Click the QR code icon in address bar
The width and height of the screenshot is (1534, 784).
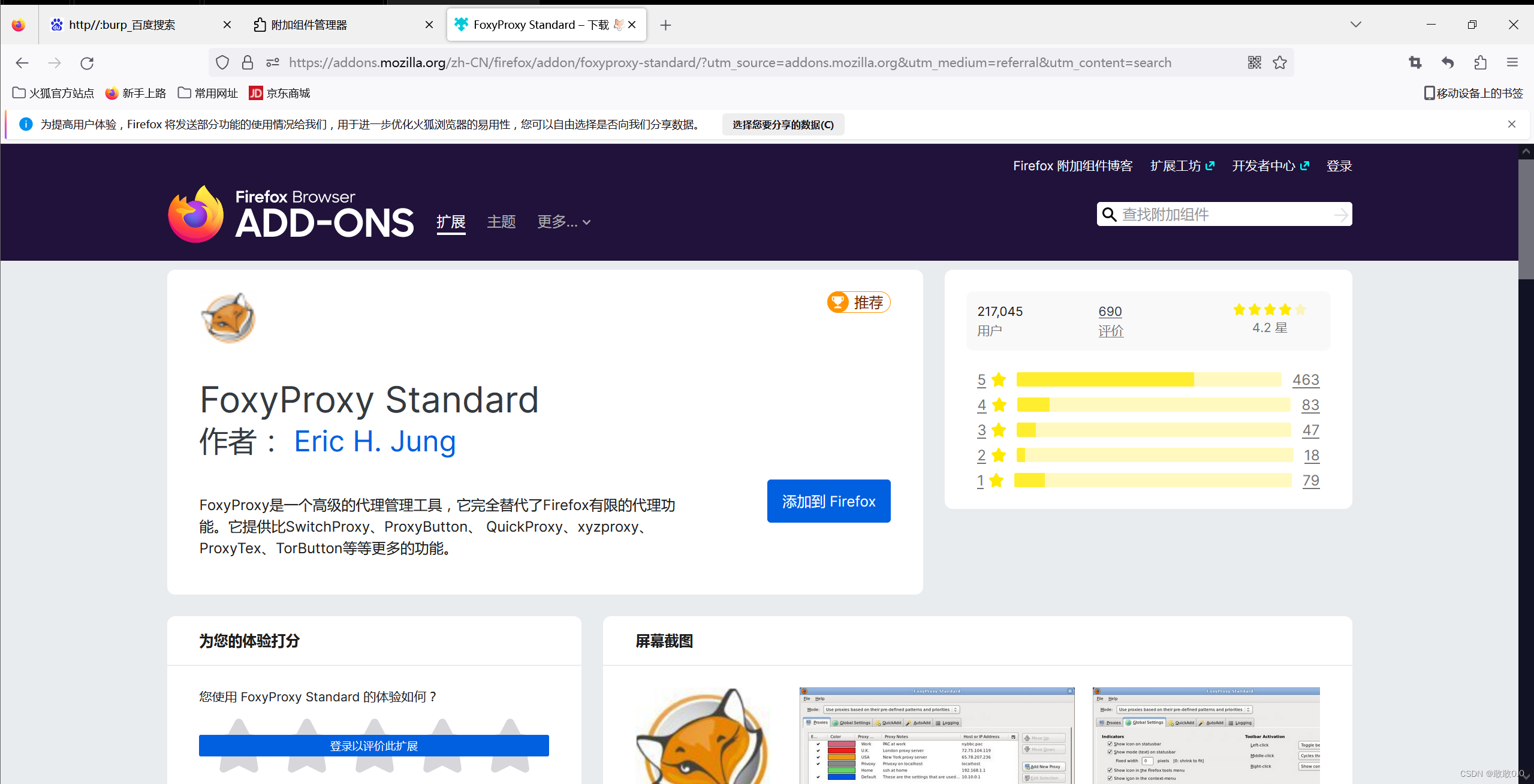1254,62
